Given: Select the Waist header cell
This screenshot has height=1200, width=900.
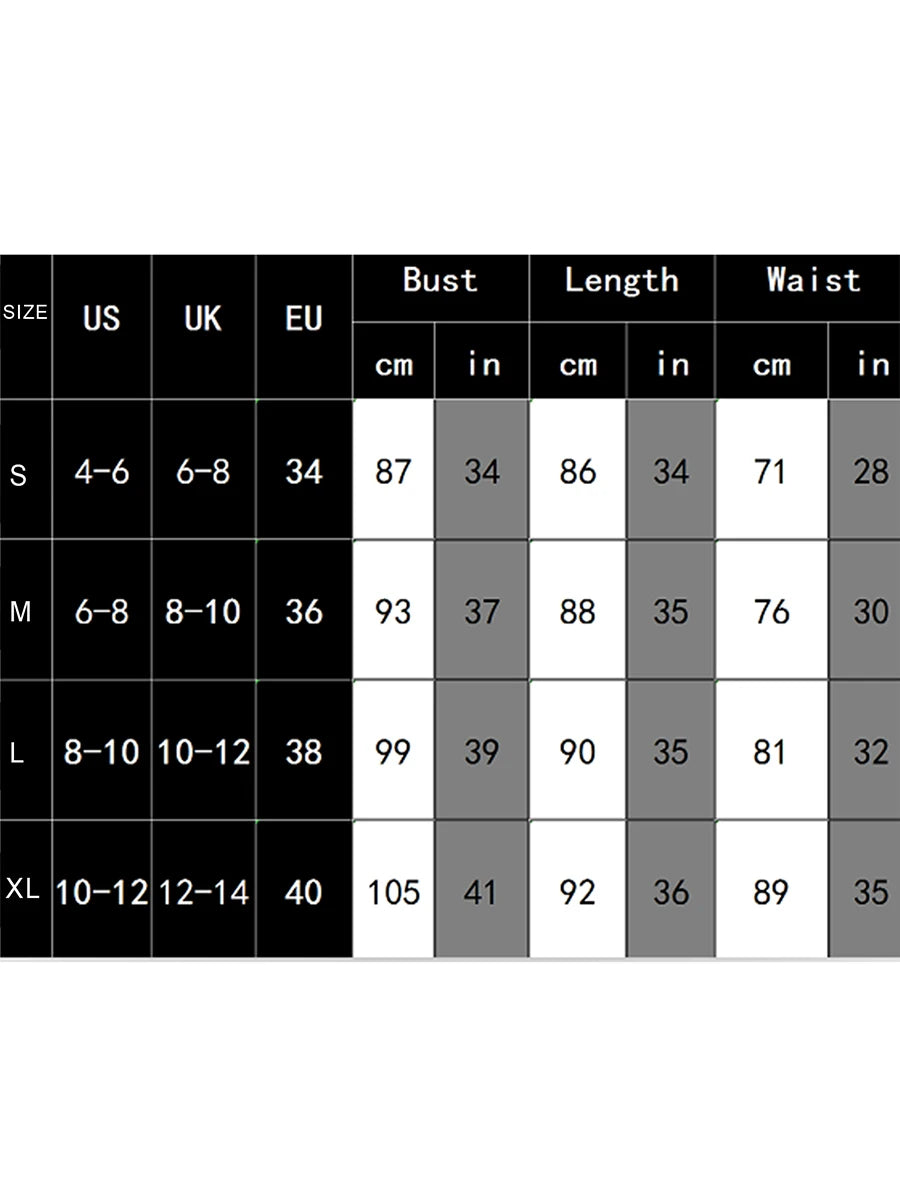Looking at the screenshot, I should click(x=813, y=280).
